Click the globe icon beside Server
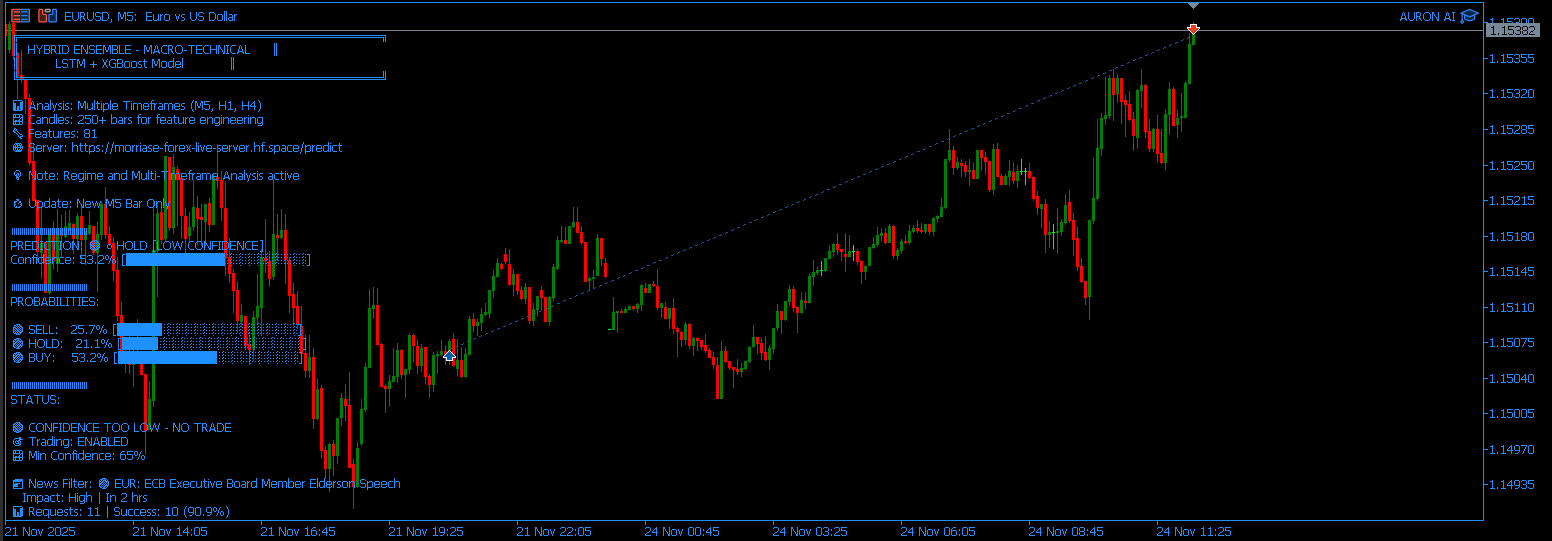The width and height of the screenshot is (1552, 541). 17,148
